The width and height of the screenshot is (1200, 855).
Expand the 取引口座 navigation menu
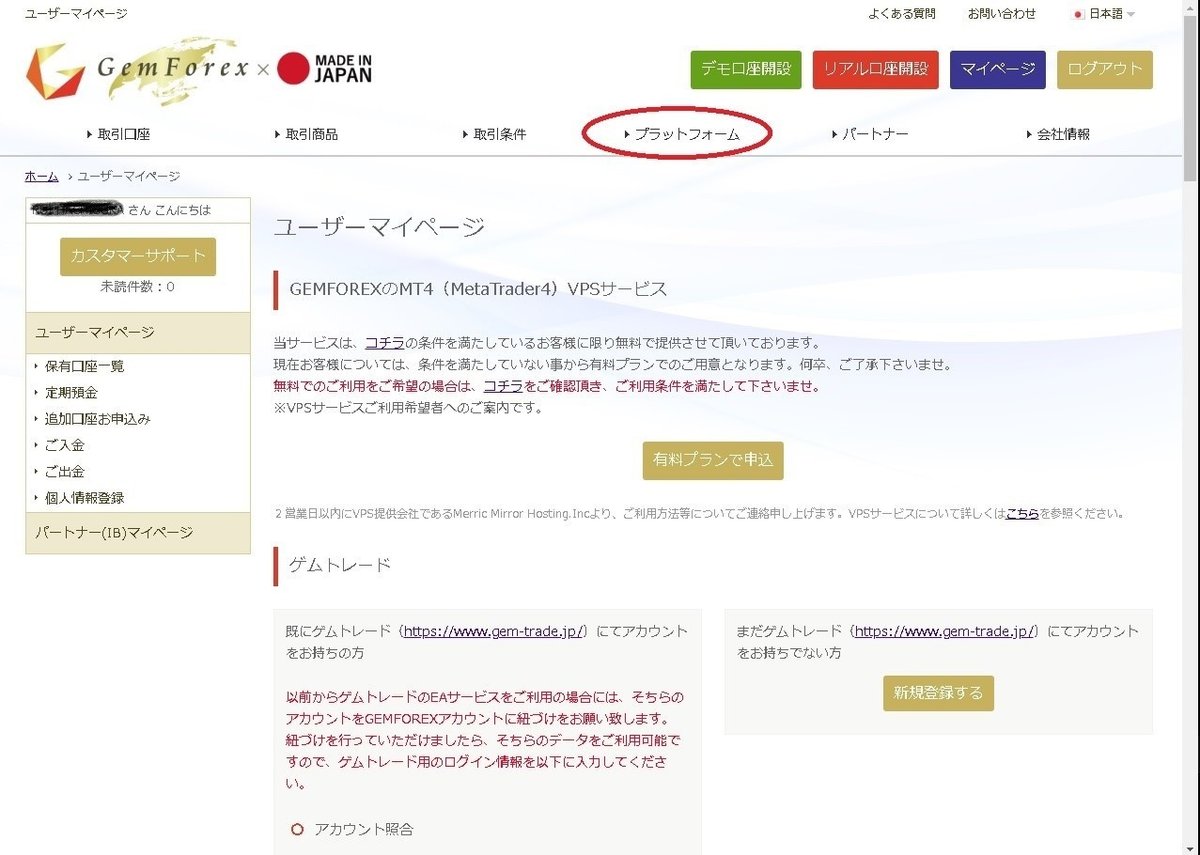(x=121, y=133)
